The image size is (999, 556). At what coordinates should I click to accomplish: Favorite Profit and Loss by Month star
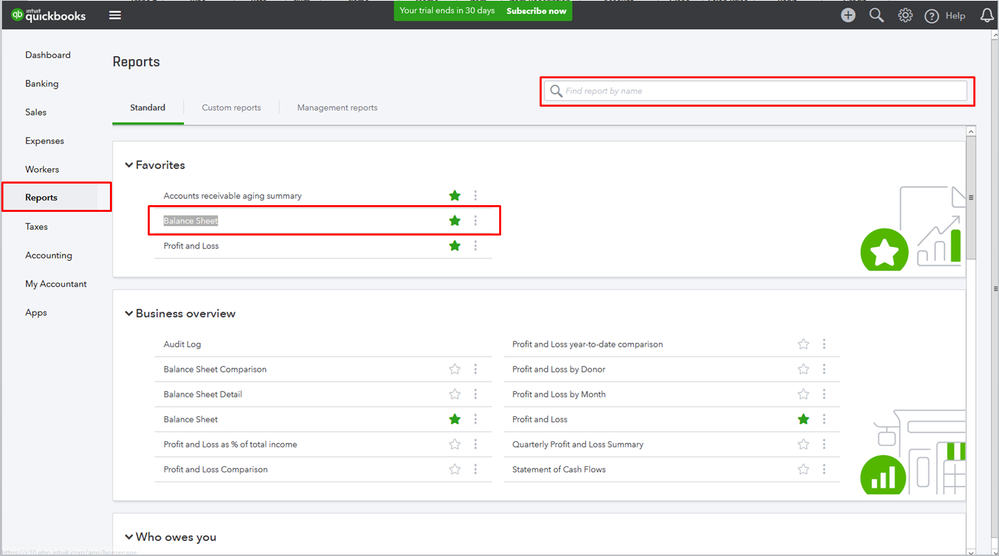point(803,394)
